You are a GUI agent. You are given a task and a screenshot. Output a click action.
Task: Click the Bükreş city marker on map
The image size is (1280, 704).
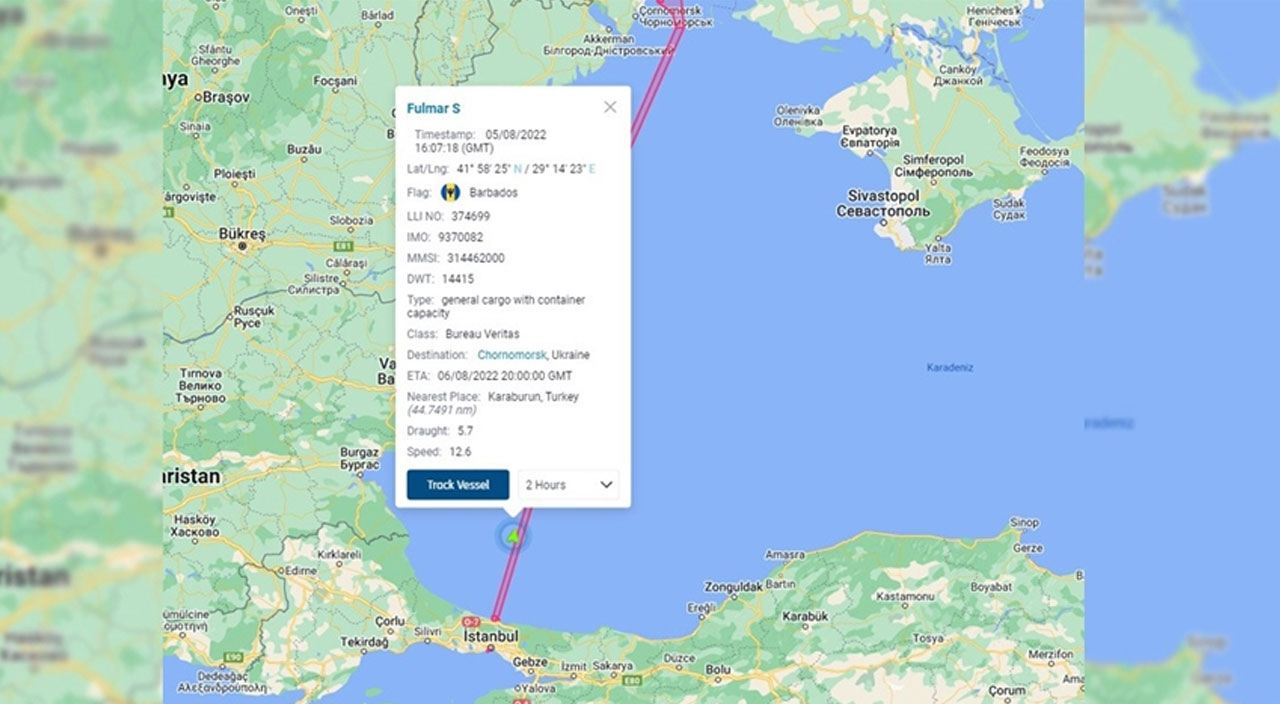point(243,246)
